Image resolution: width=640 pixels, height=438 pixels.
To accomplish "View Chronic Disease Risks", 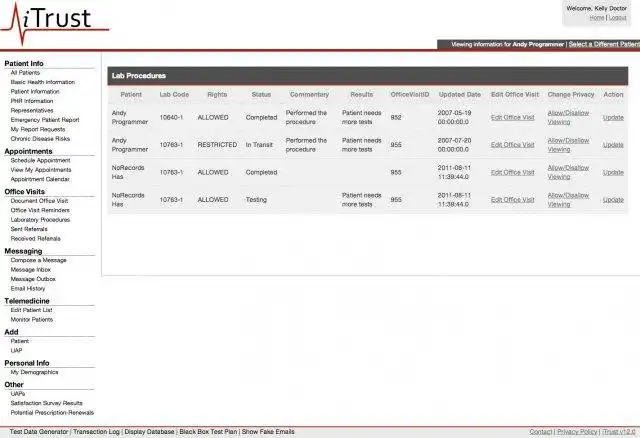I will click(x=40, y=138).
